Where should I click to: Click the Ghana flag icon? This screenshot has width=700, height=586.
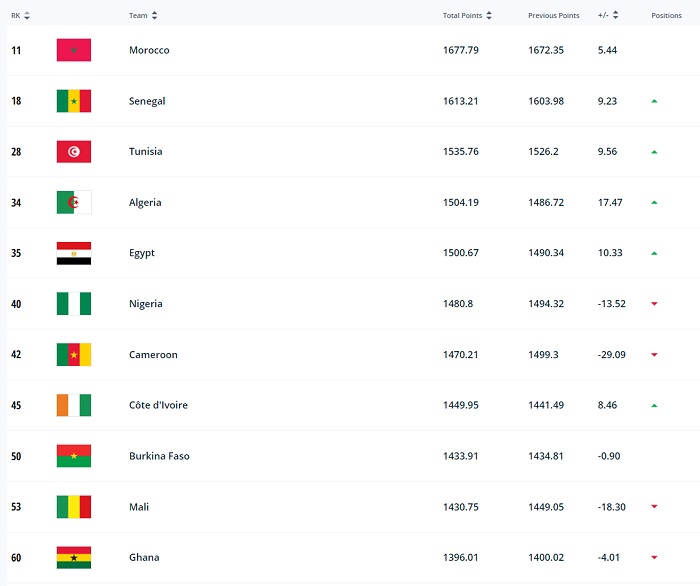click(74, 558)
